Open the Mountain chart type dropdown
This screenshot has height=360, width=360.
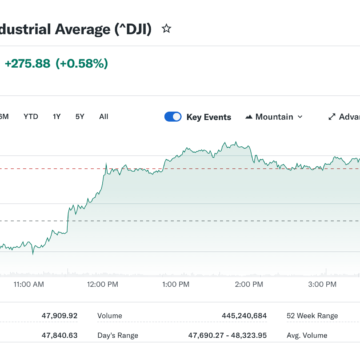coord(274,117)
